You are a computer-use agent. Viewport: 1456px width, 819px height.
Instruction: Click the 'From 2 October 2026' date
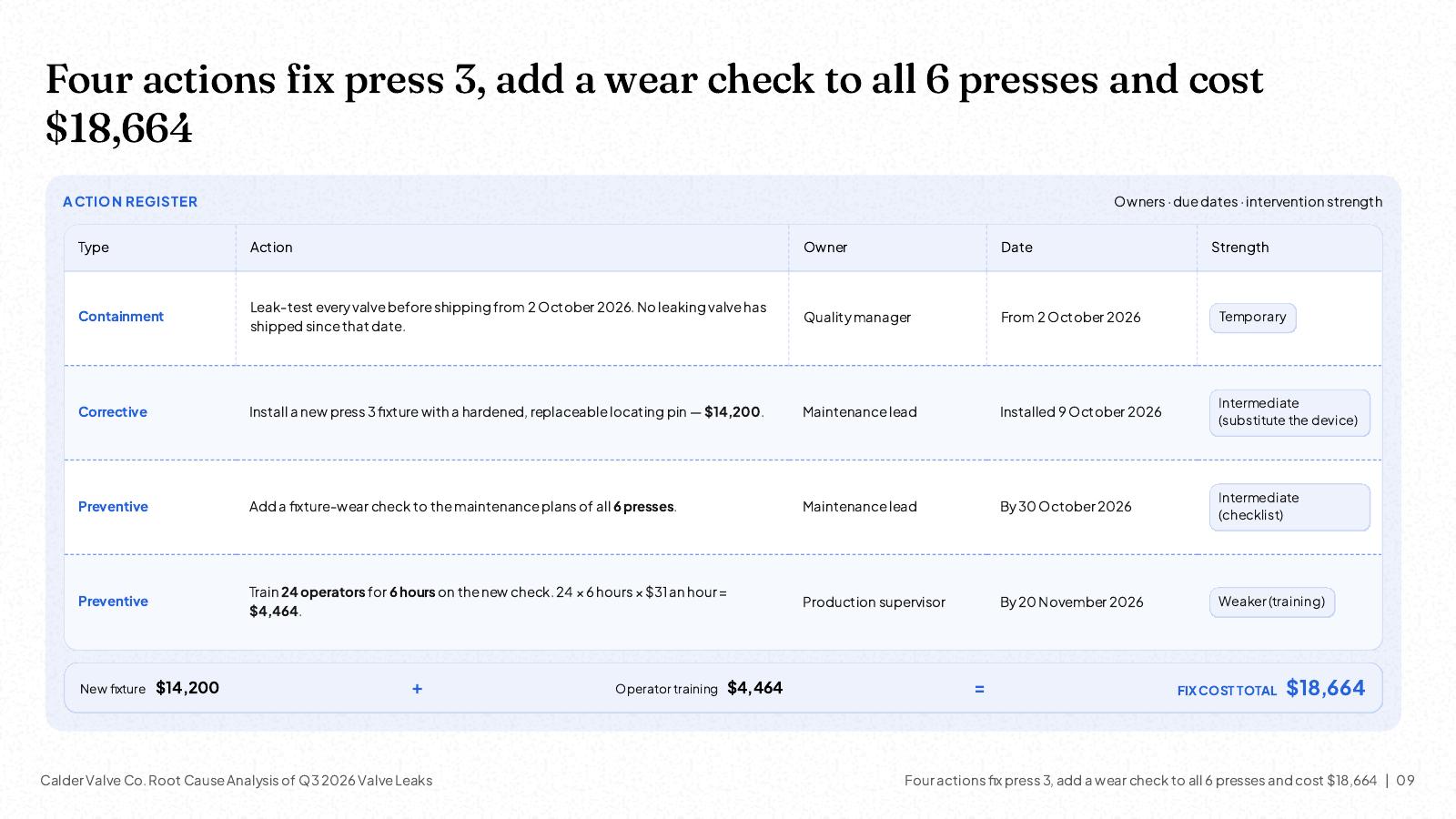(1071, 318)
